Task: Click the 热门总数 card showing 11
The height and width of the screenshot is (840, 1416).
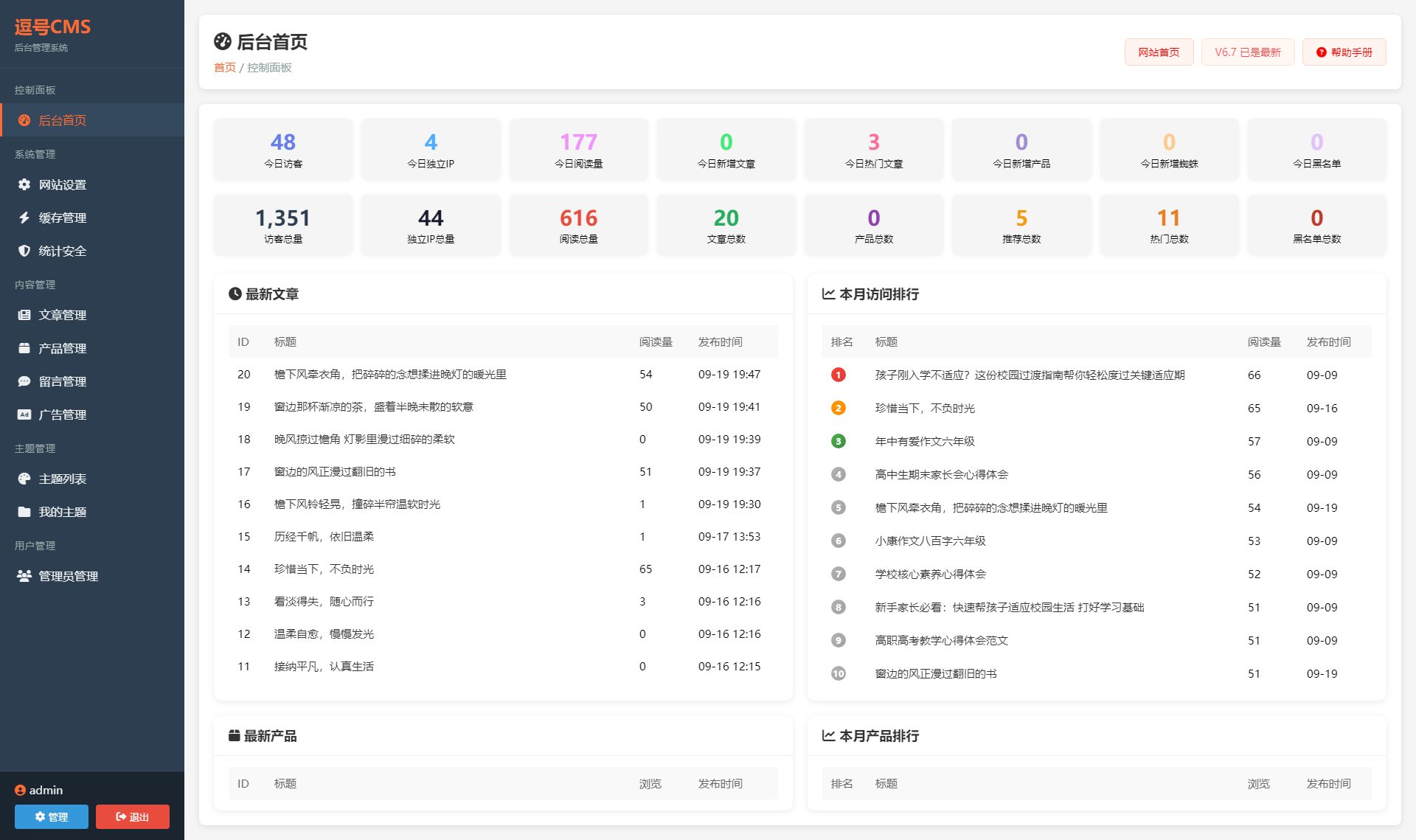Action: (1169, 225)
